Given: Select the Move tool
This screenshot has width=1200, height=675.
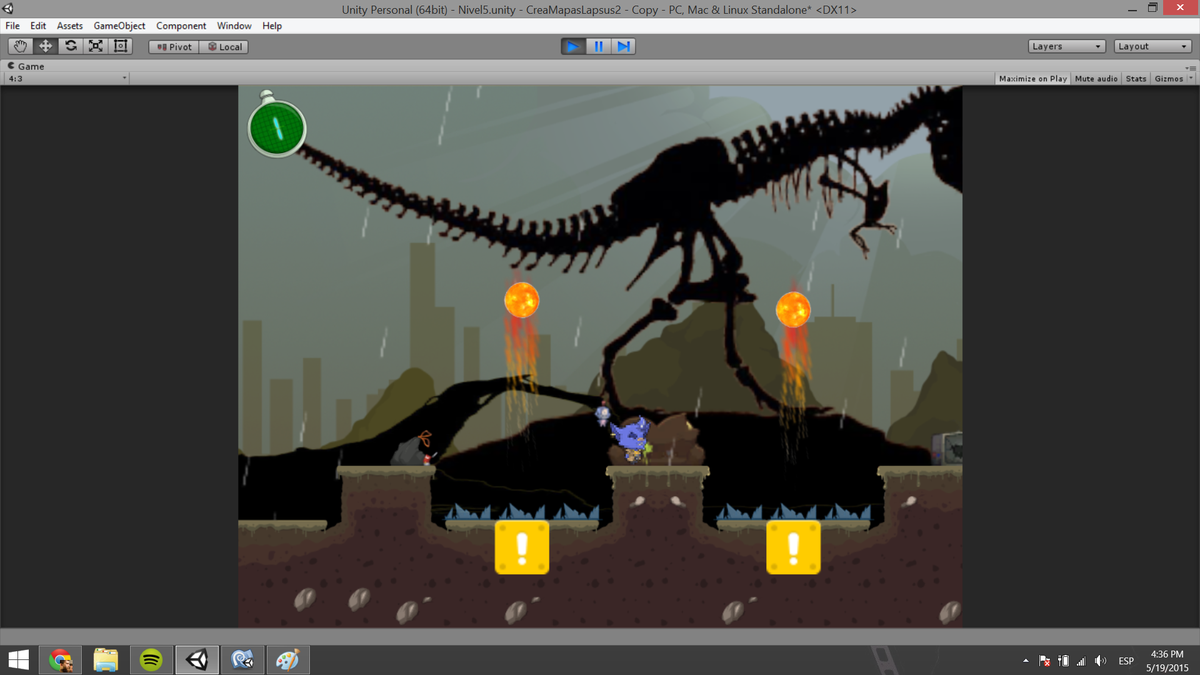Looking at the screenshot, I should [x=46, y=46].
